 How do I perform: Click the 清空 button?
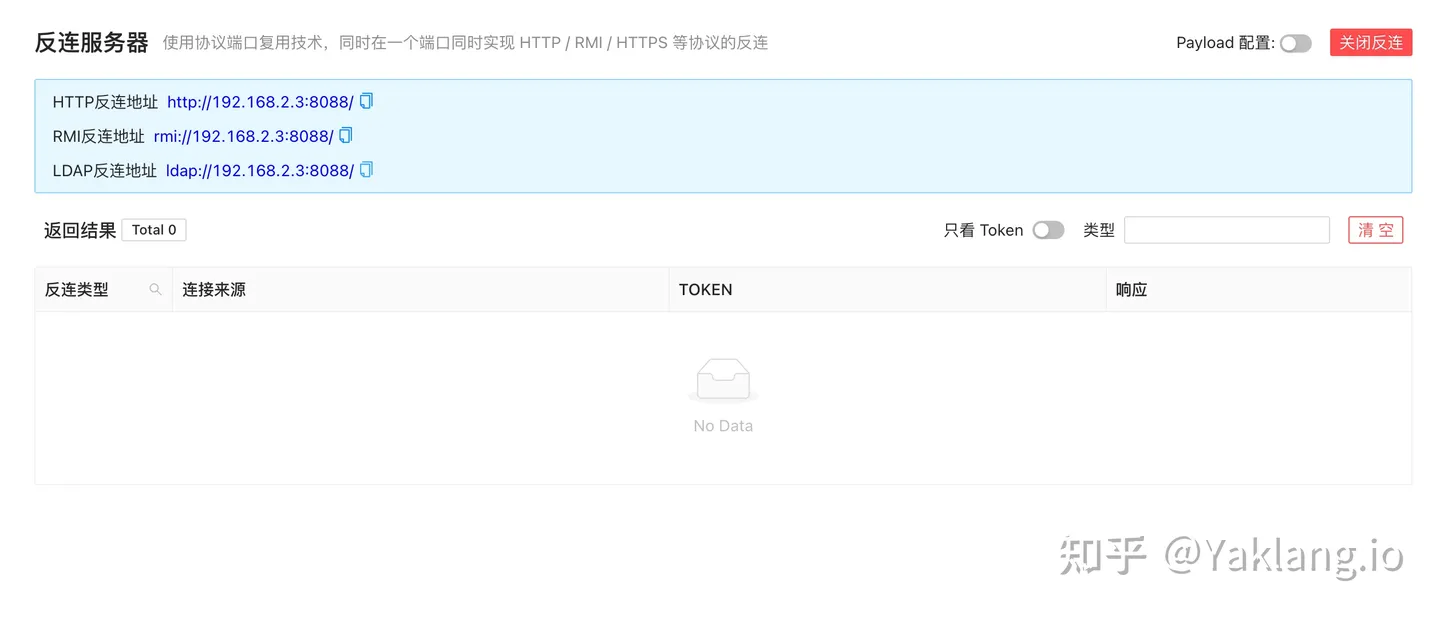point(1376,230)
